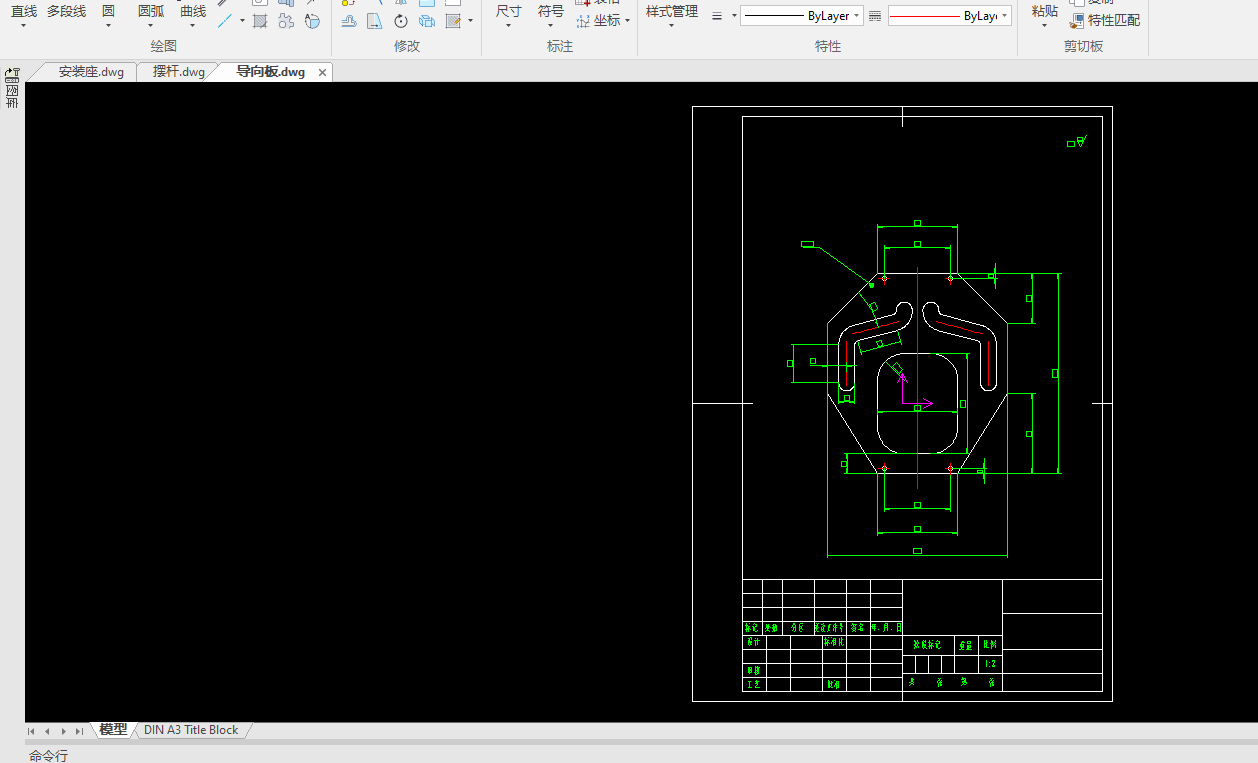Click the lineweight icon in 特性 panel
This screenshot has height=763, width=1258.
[717, 16]
